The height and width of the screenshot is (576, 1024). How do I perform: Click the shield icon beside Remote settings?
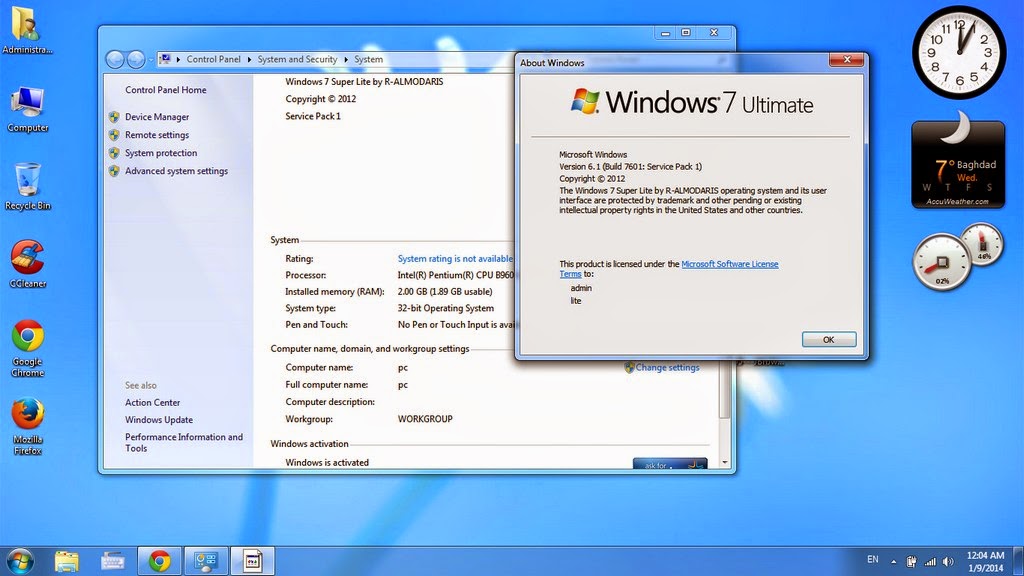(x=114, y=135)
